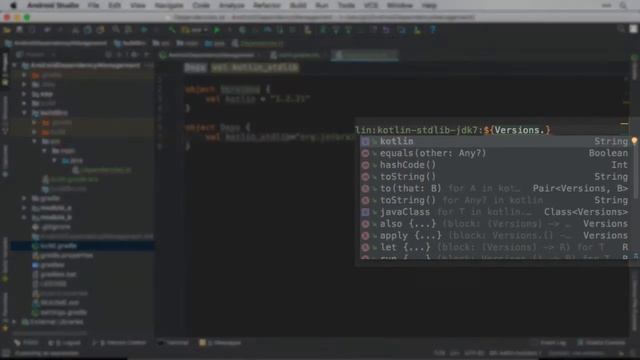Open the Analyze menu
This screenshot has width=640, height=360.
point(231,5)
